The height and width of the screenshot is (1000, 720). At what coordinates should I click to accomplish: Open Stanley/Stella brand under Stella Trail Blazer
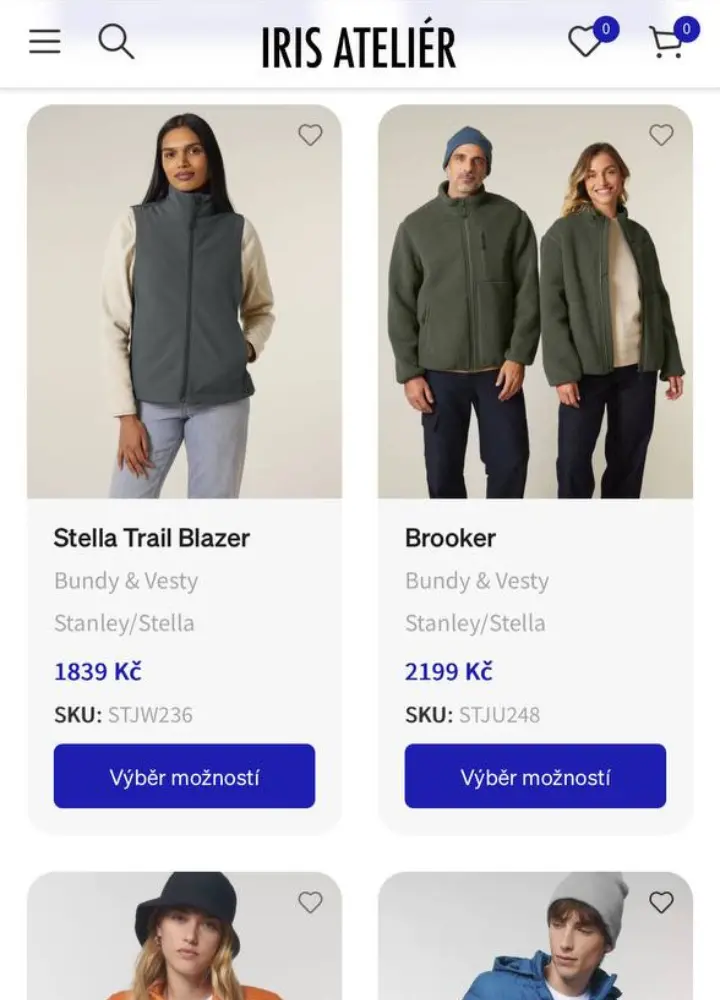coord(124,623)
